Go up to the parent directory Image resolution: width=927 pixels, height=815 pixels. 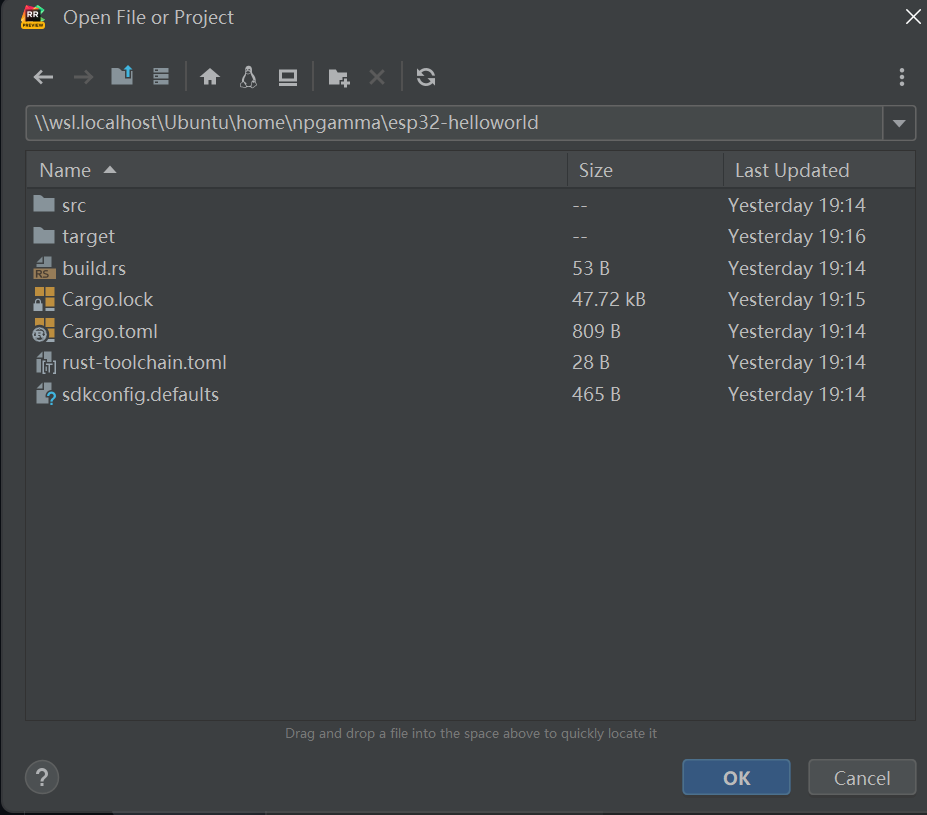121,76
